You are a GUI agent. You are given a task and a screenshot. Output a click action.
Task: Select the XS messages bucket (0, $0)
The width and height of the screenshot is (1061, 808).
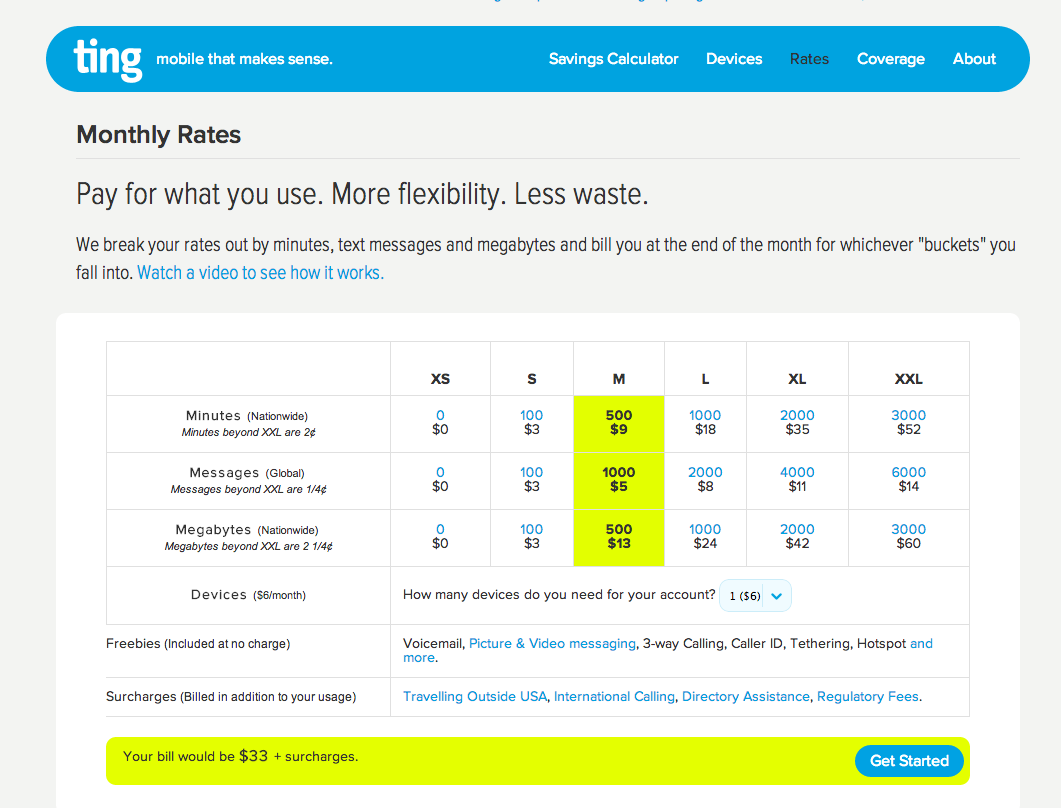(441, 479)
